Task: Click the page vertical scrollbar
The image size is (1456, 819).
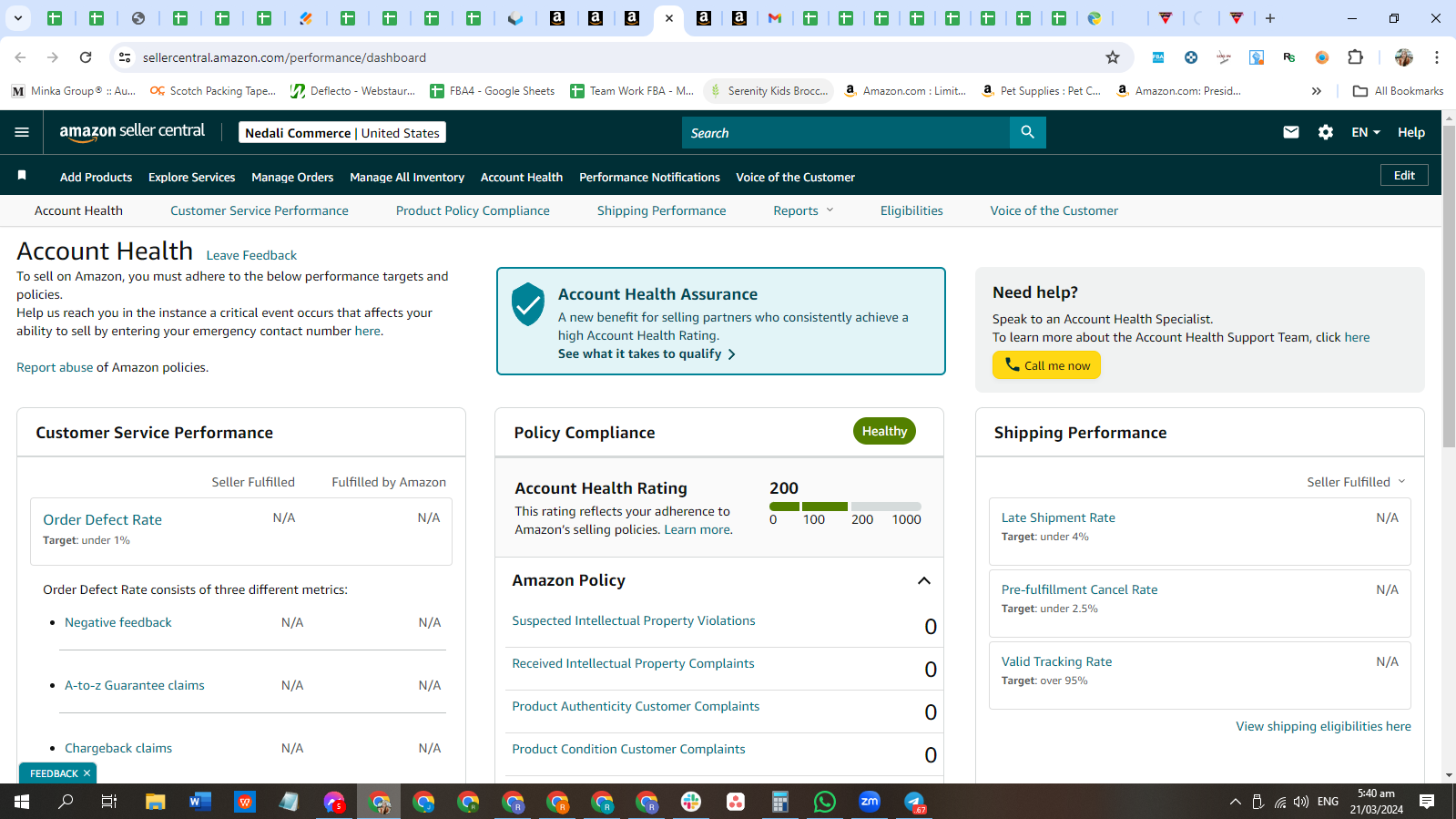Action: pos(1449,286)
